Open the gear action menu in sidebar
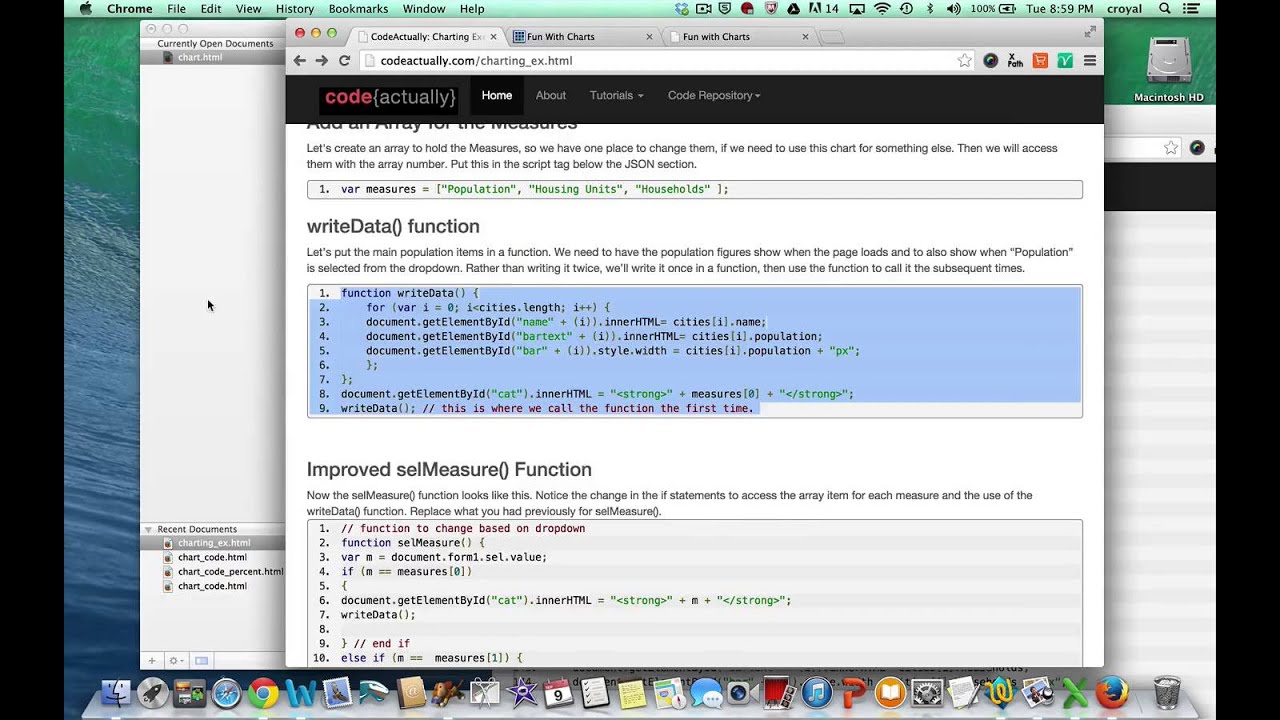1280x720 pixels. [175, 661]
